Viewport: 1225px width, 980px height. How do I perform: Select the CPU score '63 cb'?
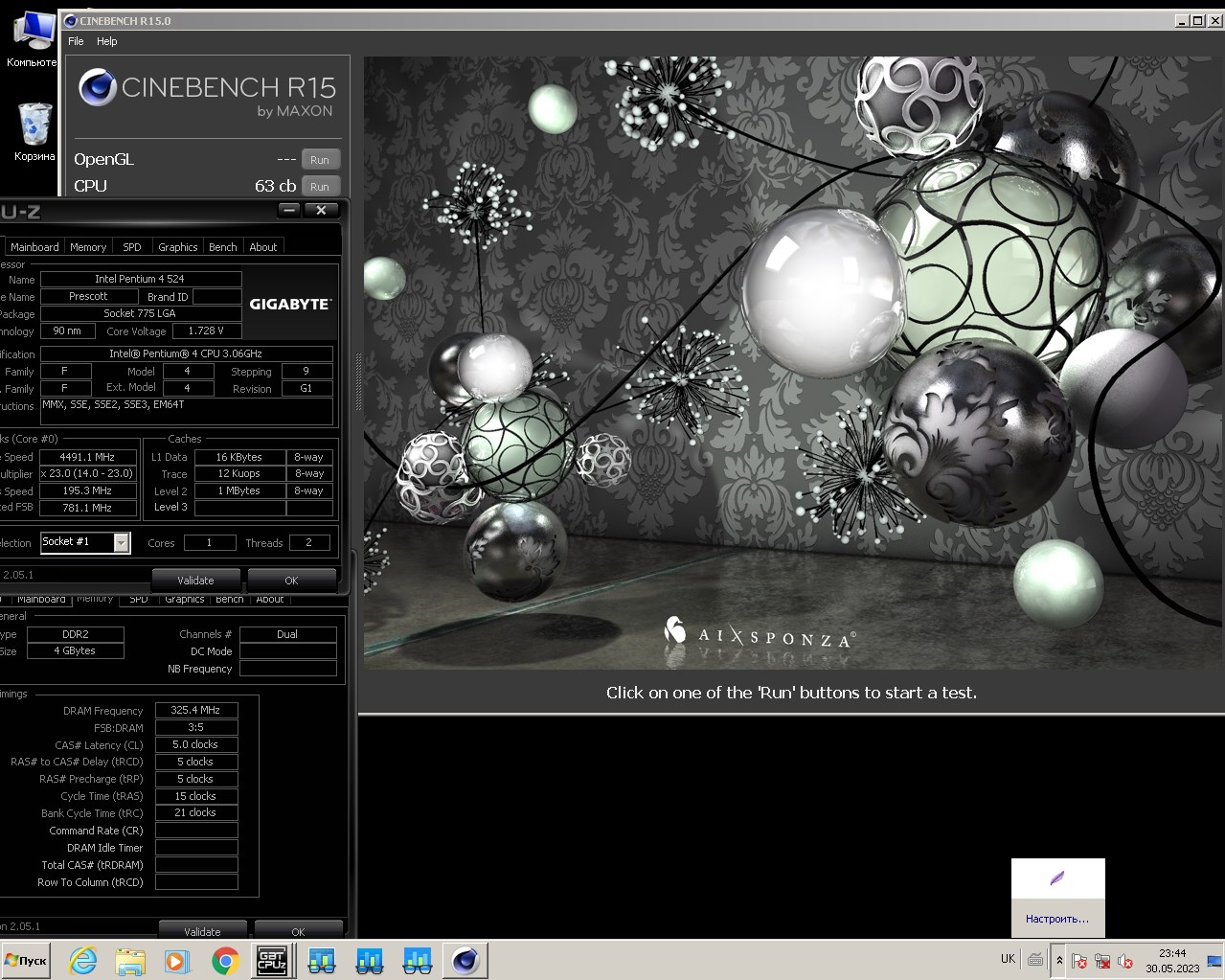coord(275,186)
